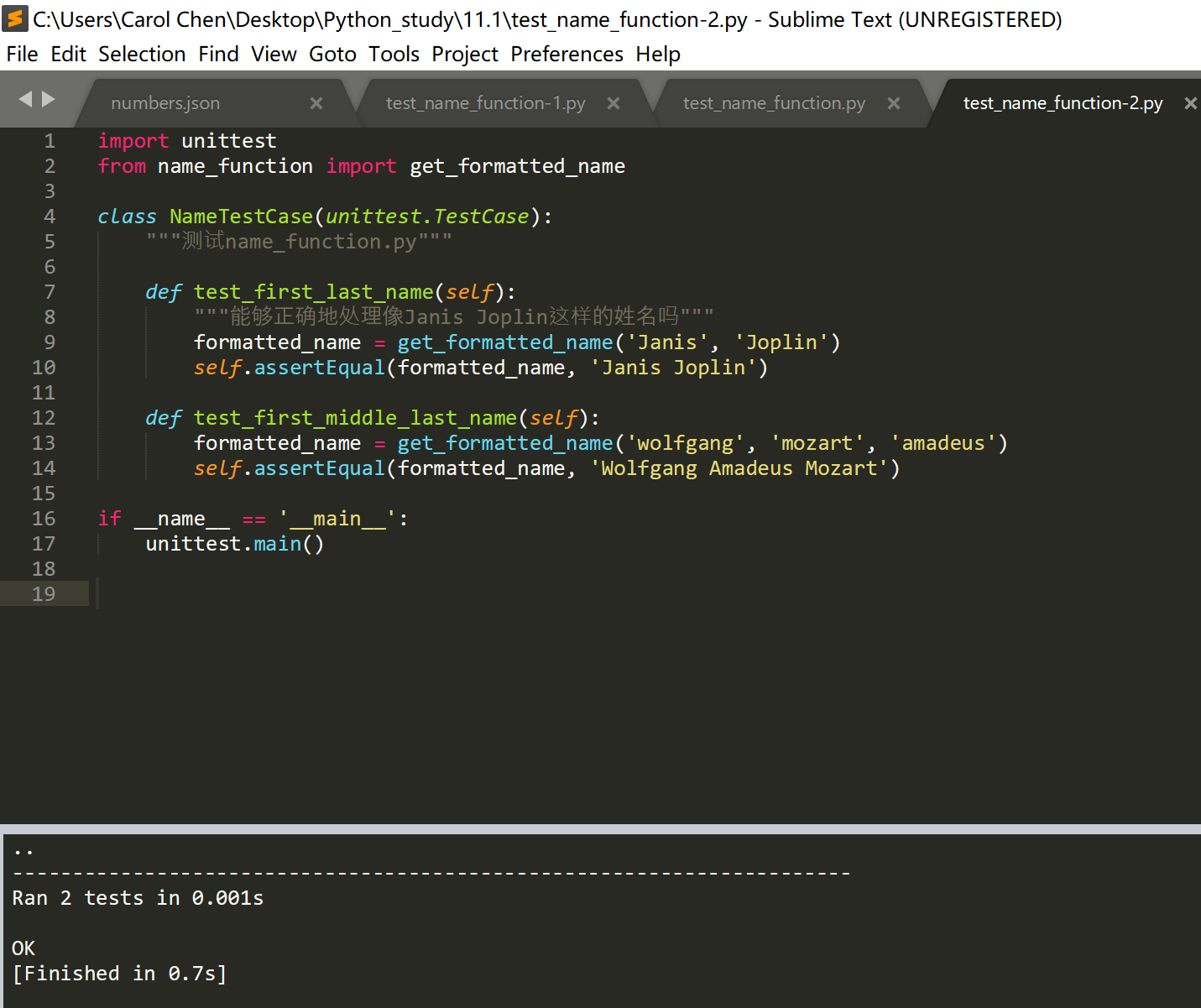This screenshot has width=1201, height=1008.
Task: Click the NameTestCase class name
Action: click(241, 217)
